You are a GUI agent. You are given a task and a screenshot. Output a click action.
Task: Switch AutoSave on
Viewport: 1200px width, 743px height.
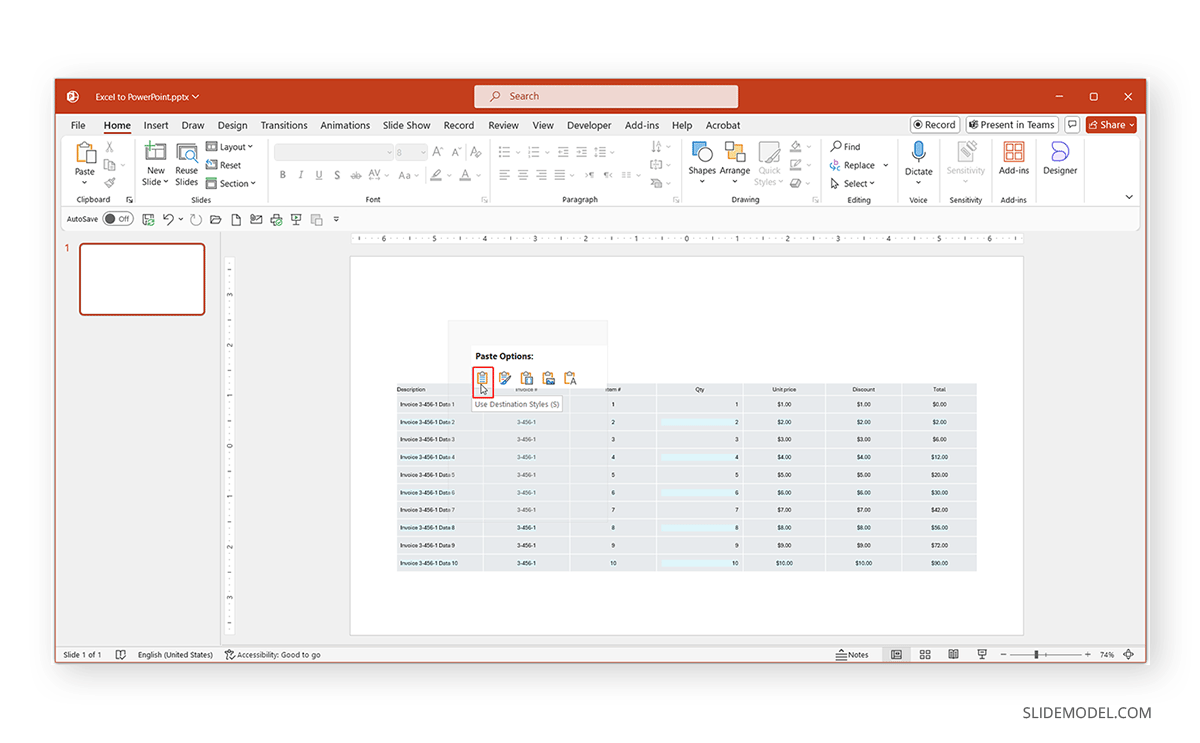click(119, 218)
